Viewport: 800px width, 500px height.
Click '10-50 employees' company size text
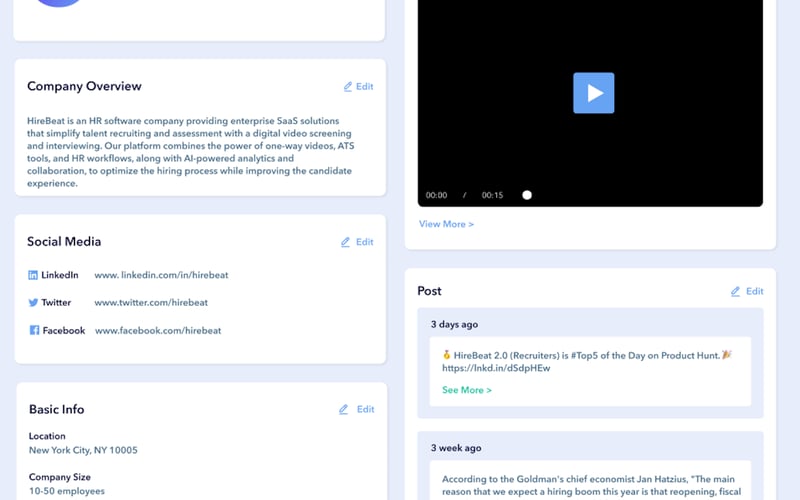tap(67, 491)
